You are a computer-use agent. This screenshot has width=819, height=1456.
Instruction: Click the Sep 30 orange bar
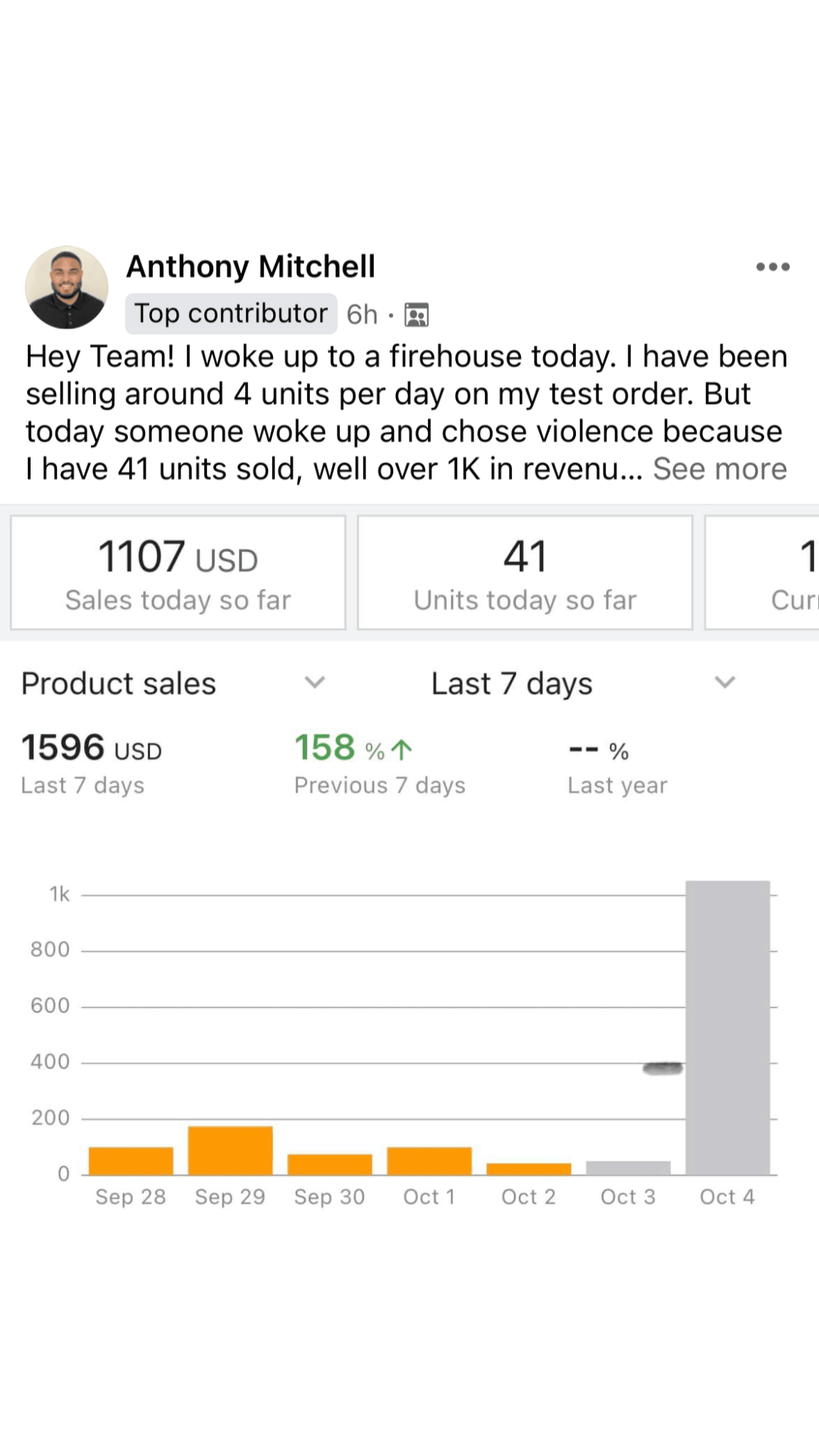(x=330, y=1165)
